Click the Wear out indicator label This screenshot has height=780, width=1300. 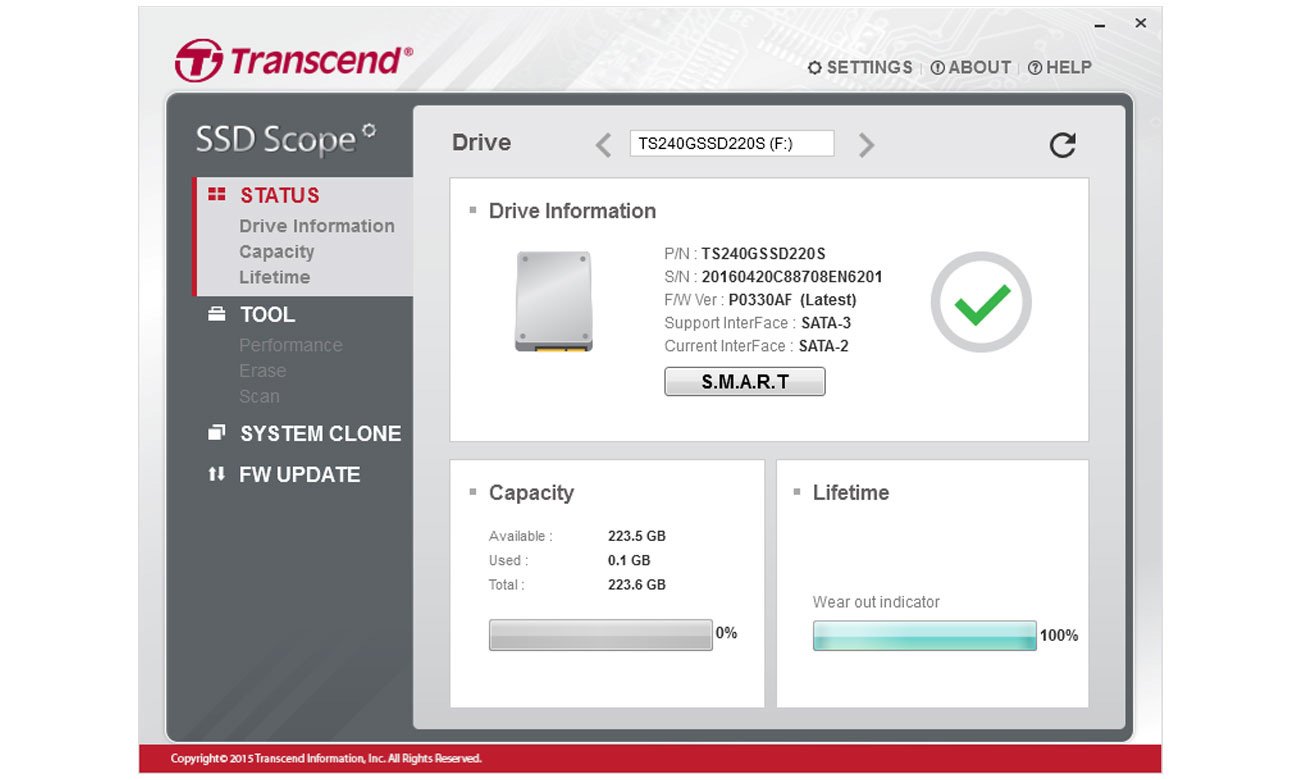point(876,602)
